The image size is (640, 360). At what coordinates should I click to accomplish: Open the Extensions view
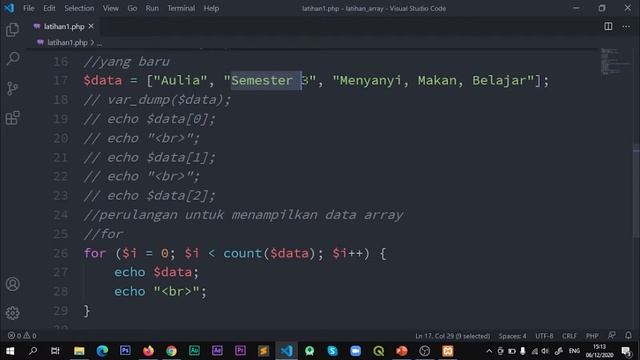[x=13, y=118]
